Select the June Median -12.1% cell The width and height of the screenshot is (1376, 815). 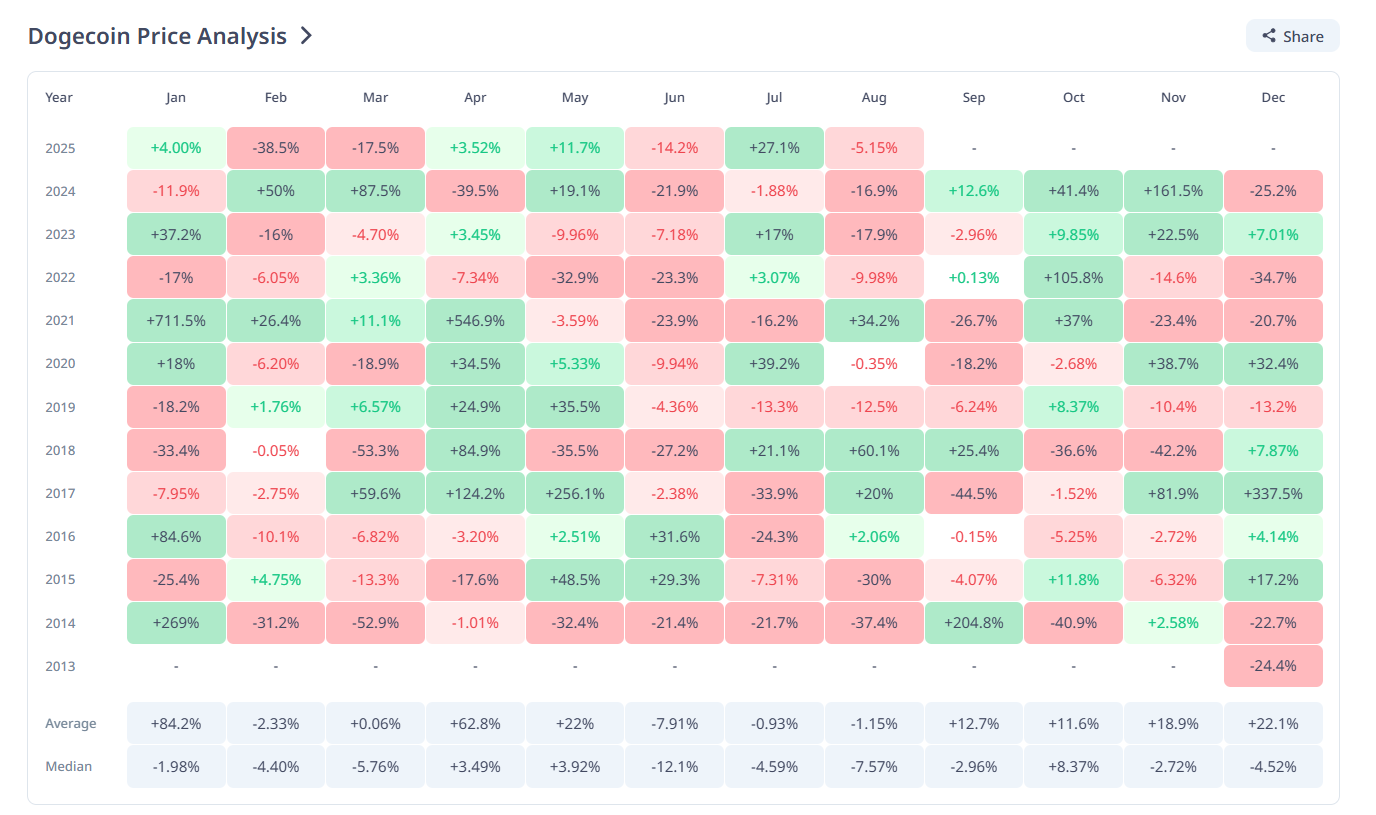(x=675, y=767)
